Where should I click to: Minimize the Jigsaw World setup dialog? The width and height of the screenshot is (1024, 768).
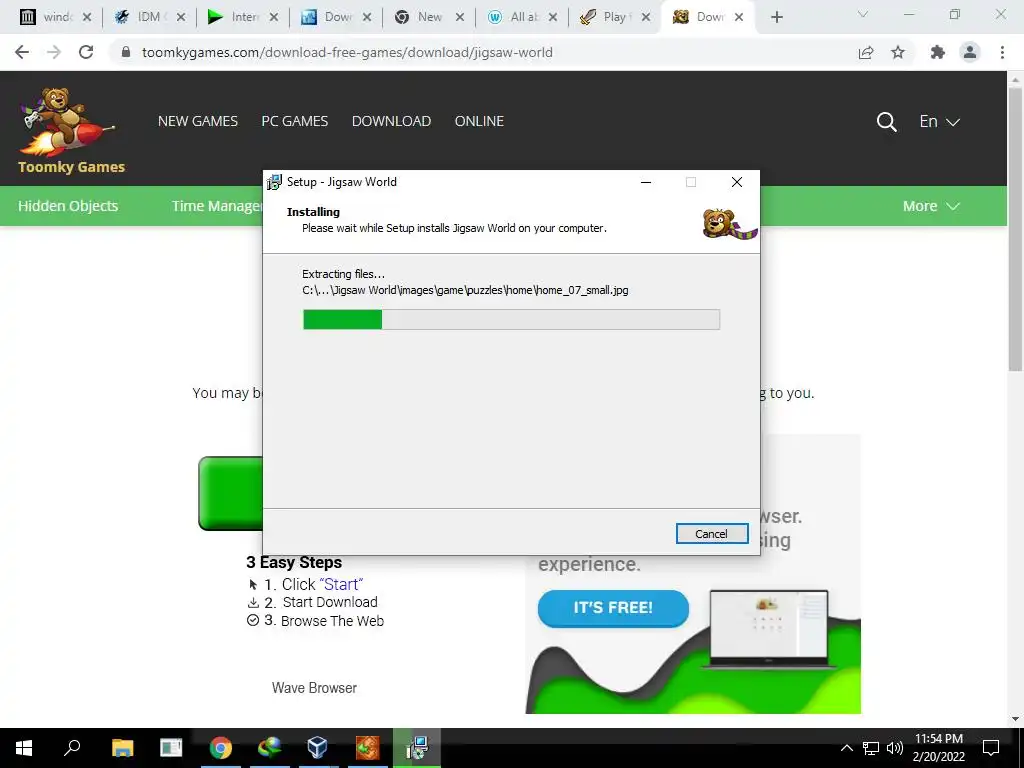[x=646, y=182]
